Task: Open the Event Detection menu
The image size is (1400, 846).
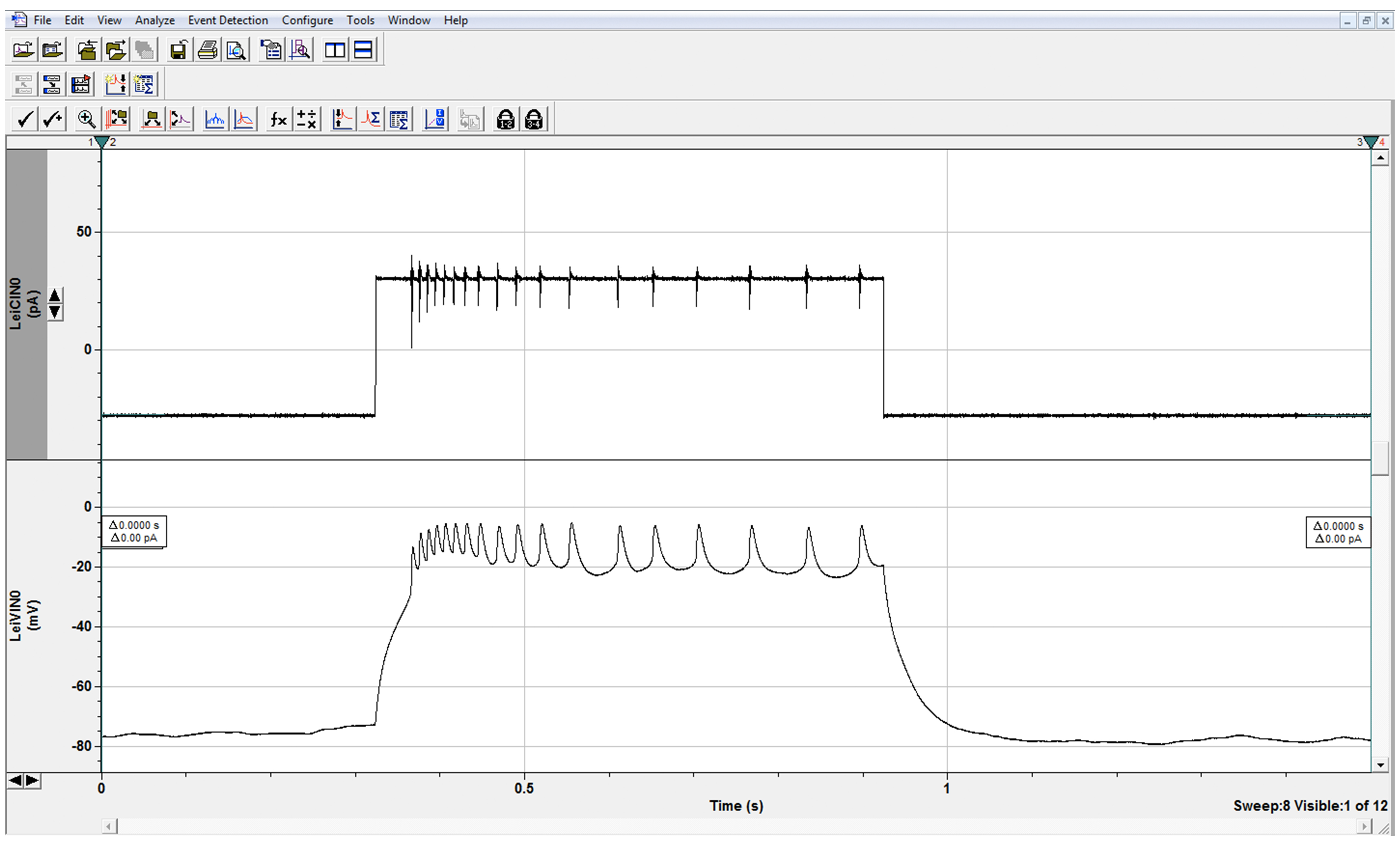Action: pos(228,20)
